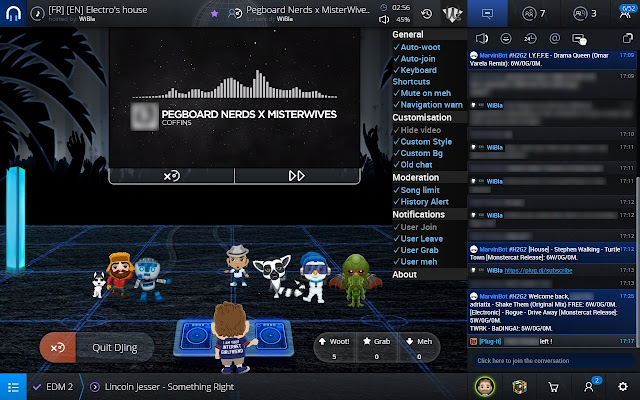
Task: Click the Meh vote button
Action: coord(419,348)
